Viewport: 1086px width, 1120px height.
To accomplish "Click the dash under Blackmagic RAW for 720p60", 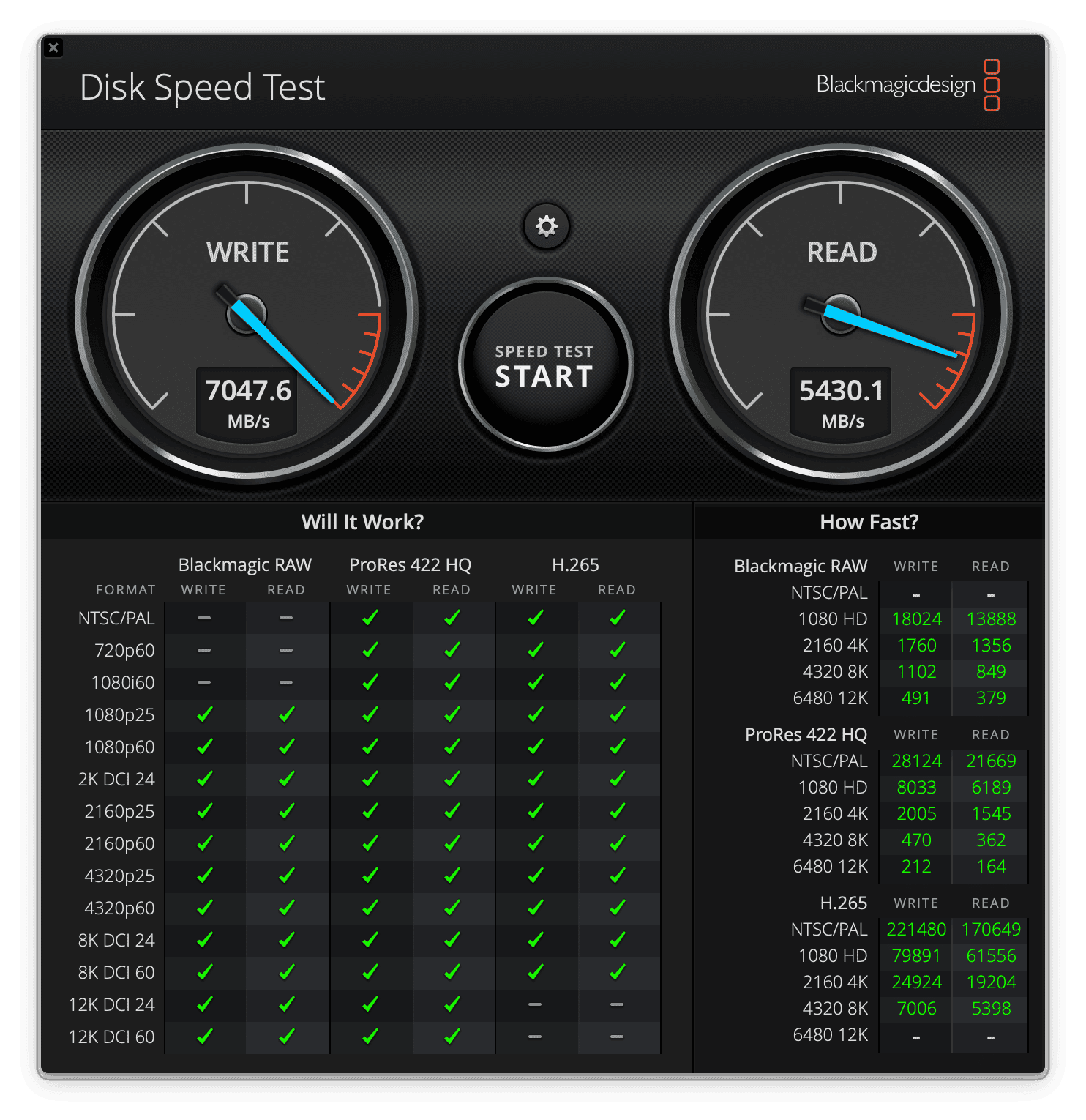I will pyautogui.click(x=204, y=650).
